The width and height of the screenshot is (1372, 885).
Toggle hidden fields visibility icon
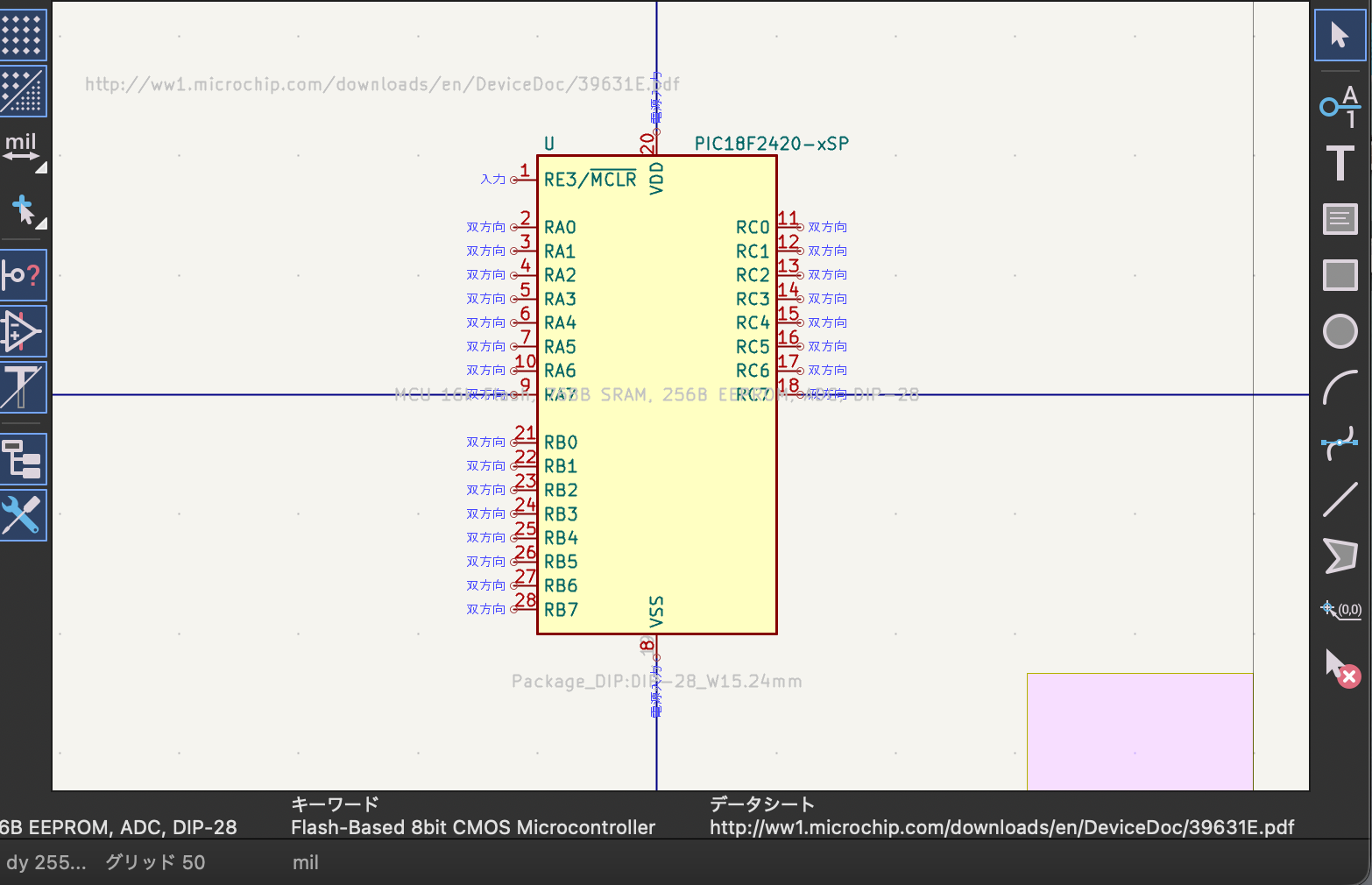pyautogui.click(x=22, y=387)
